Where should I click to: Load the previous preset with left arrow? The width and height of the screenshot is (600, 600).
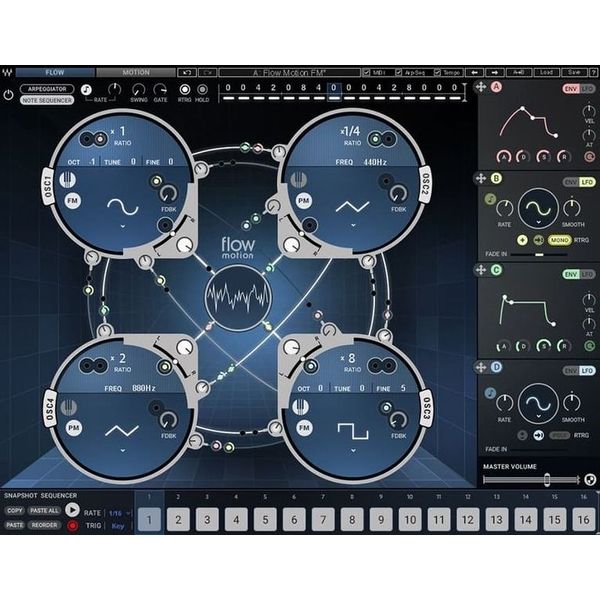[x=475, y=72]
